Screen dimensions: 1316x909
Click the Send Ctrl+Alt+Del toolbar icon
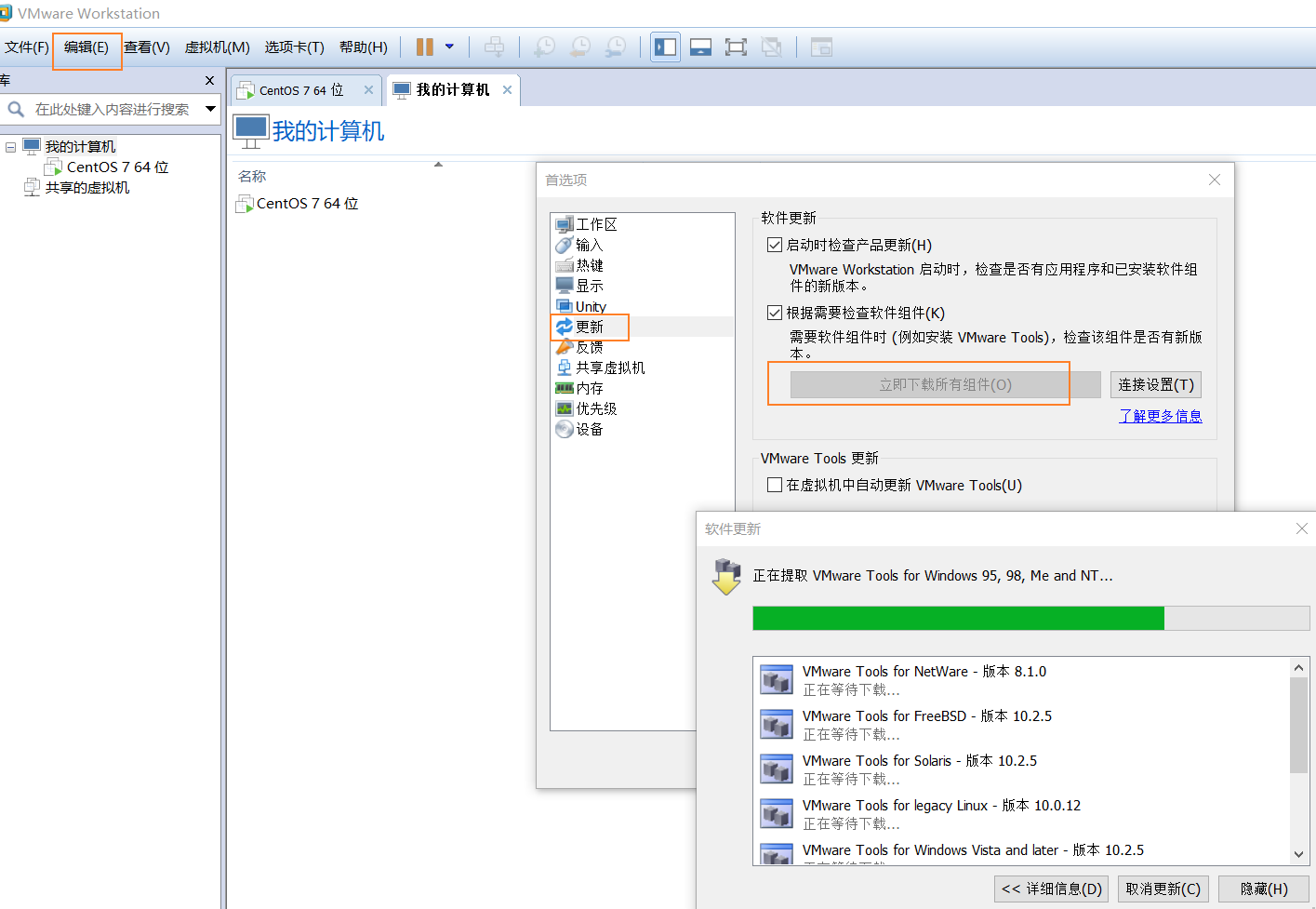pos(495,47)
